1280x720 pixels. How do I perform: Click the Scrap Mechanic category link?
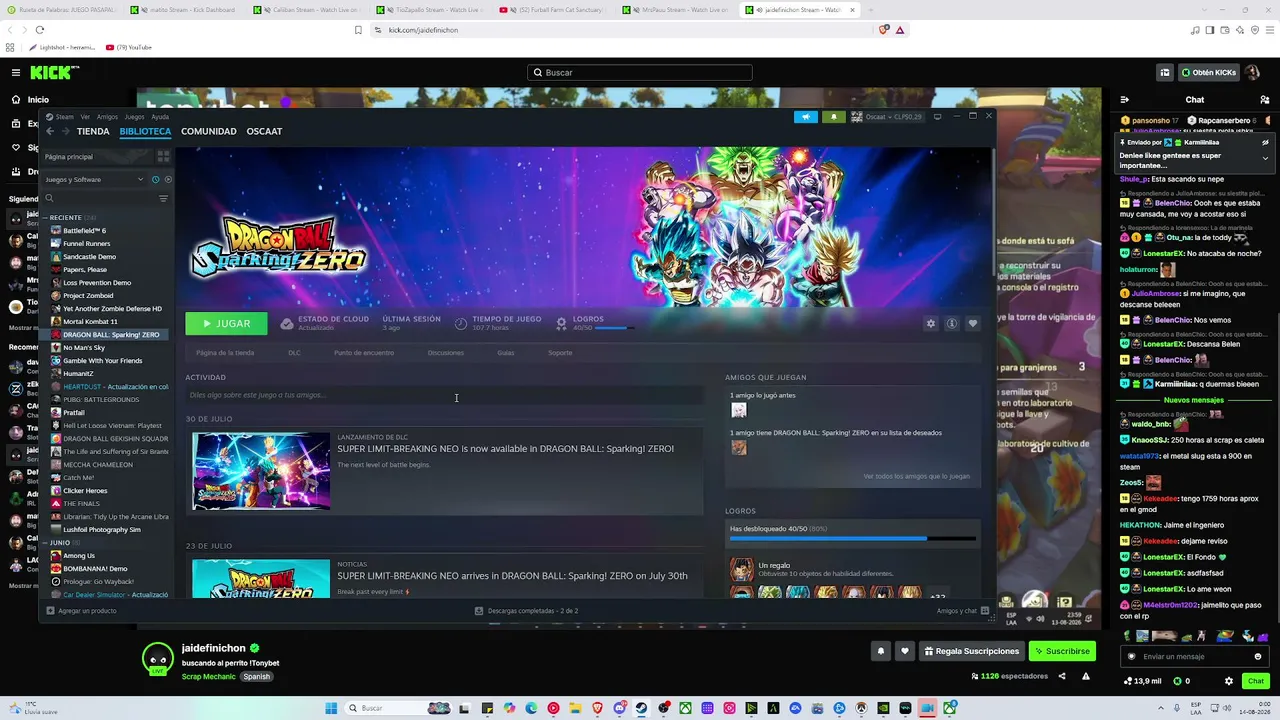(209, 677)
